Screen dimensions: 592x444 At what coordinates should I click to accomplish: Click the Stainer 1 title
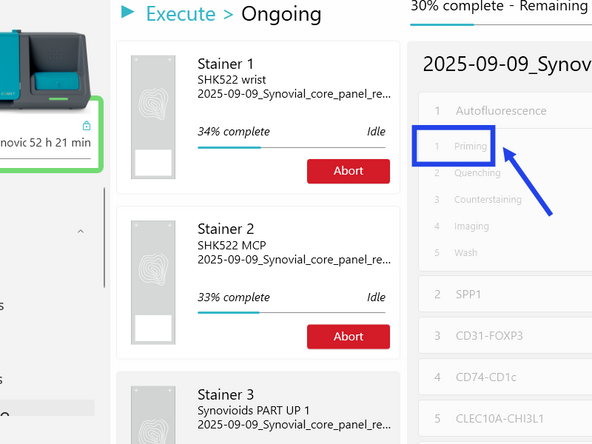[225, 64]
